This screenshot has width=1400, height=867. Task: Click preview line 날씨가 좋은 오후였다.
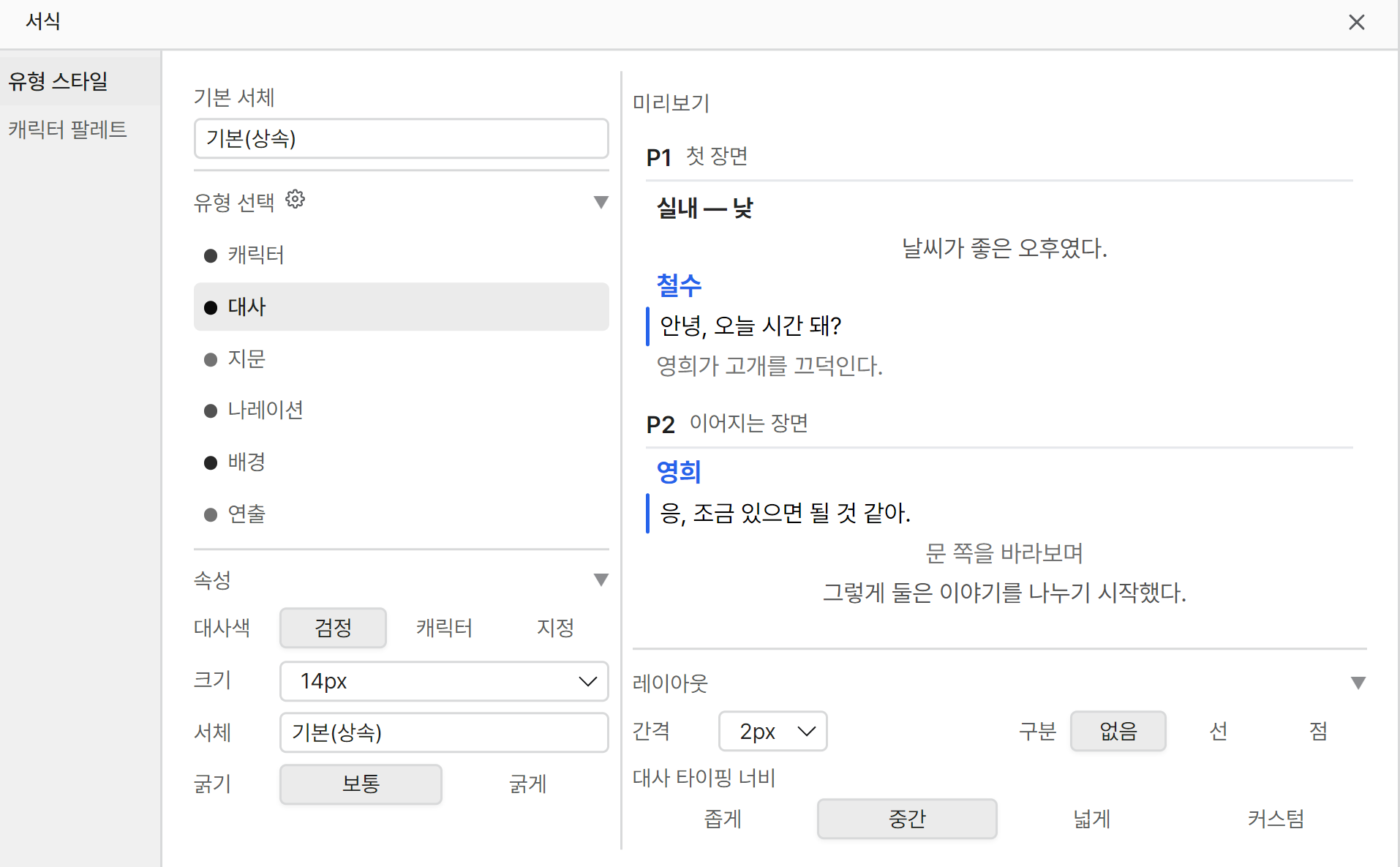1004,248
